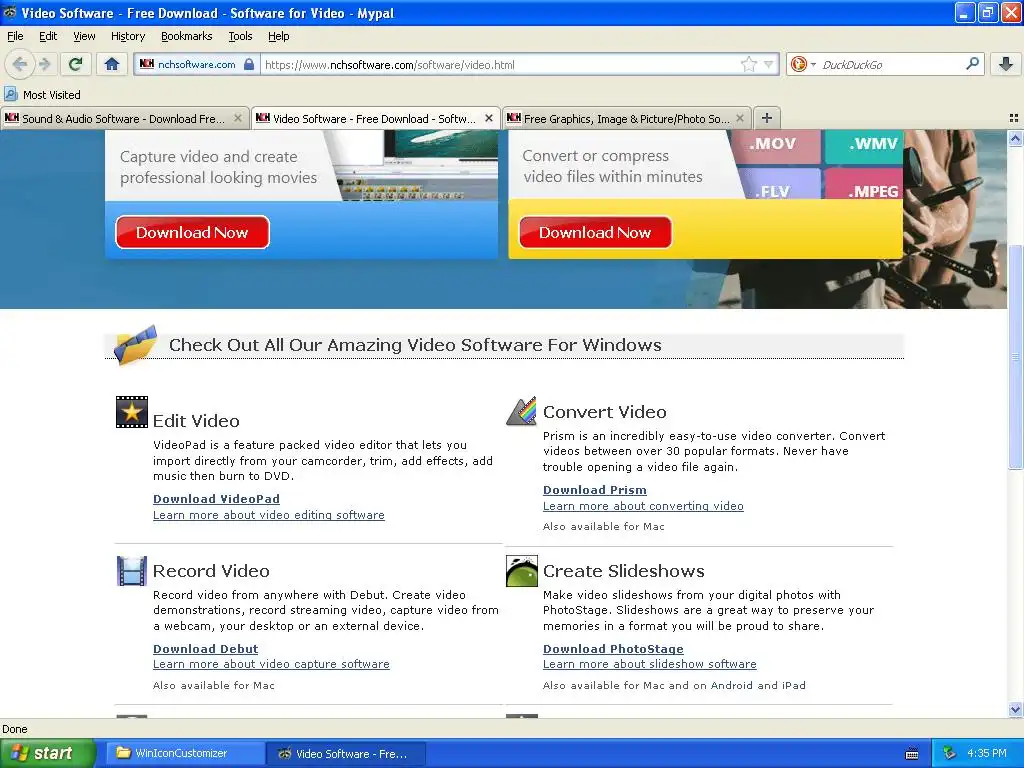Click Download Now under Capture video

[x=192, y=232]
